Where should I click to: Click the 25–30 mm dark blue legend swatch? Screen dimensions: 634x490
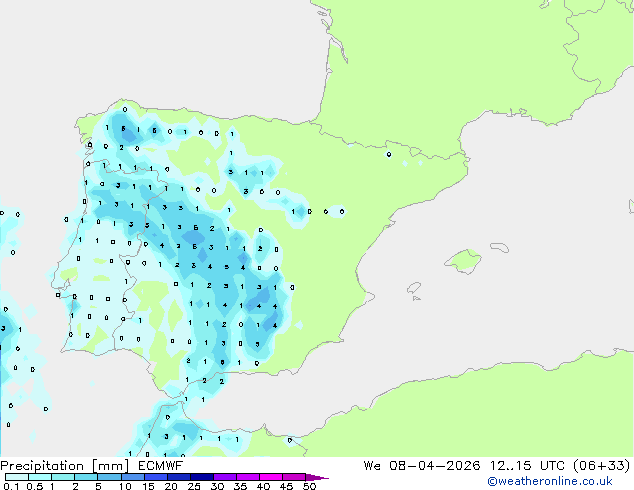click(x=201, y=477)
